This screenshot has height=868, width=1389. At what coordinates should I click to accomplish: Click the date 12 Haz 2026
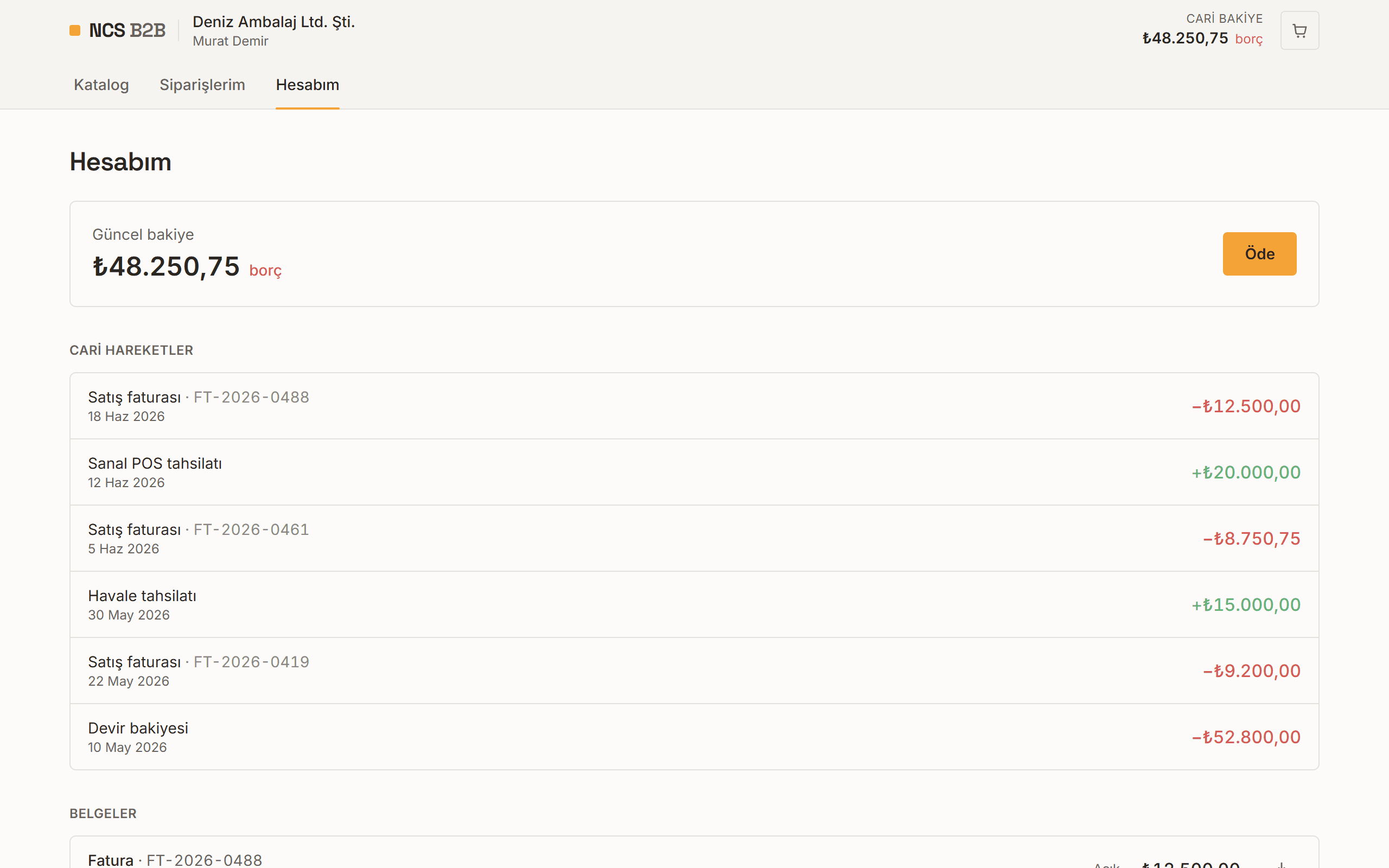126,483
